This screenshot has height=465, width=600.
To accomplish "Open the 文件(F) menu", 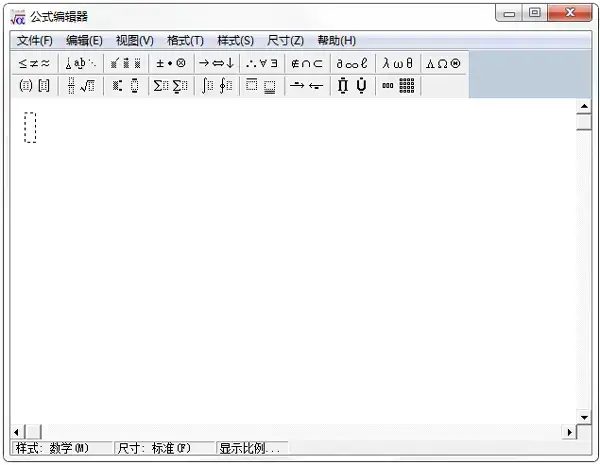I will point(34,41).
